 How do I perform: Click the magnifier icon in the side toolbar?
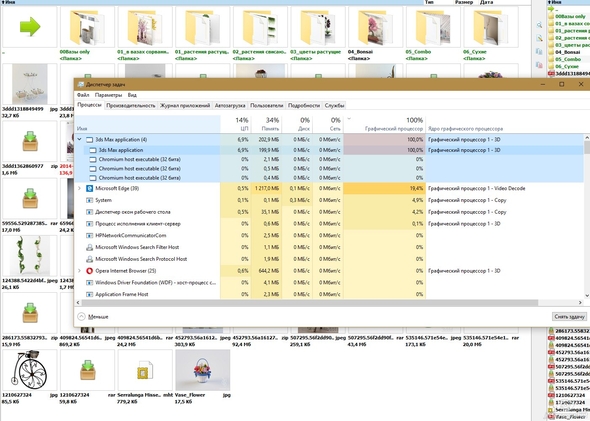tap(539, 25)
